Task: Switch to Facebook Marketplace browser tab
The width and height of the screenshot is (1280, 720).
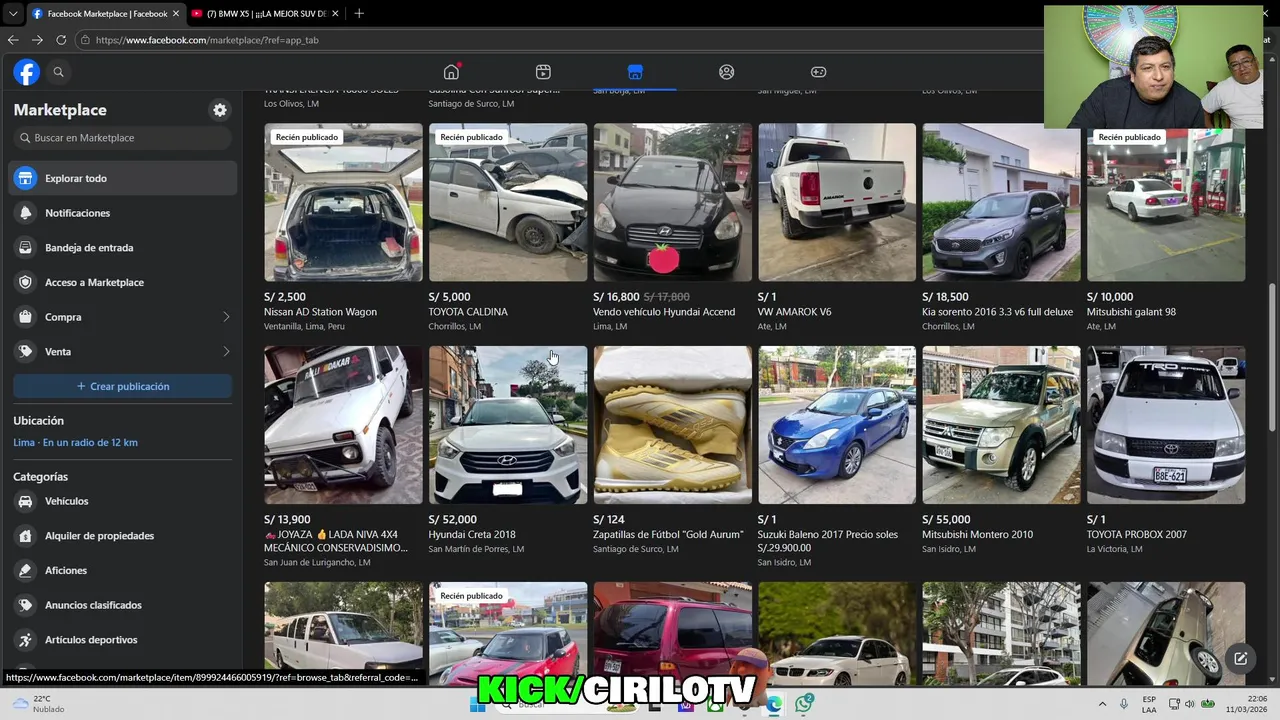Action: point(104,13)
